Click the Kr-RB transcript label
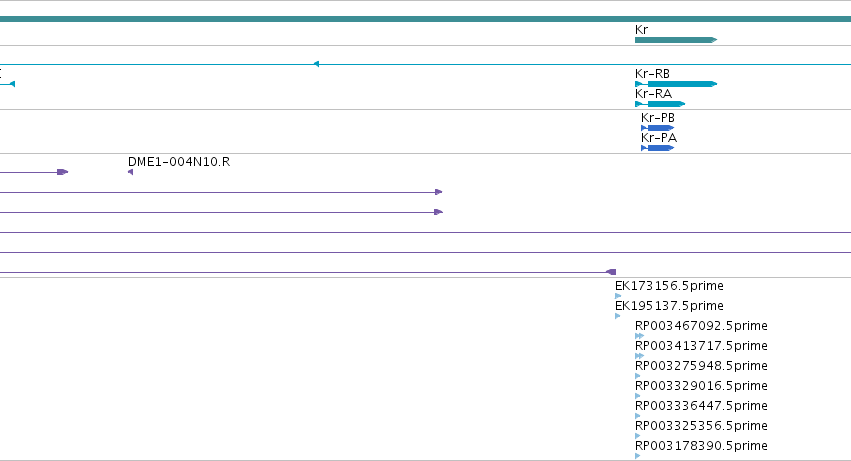 point(652,74)
